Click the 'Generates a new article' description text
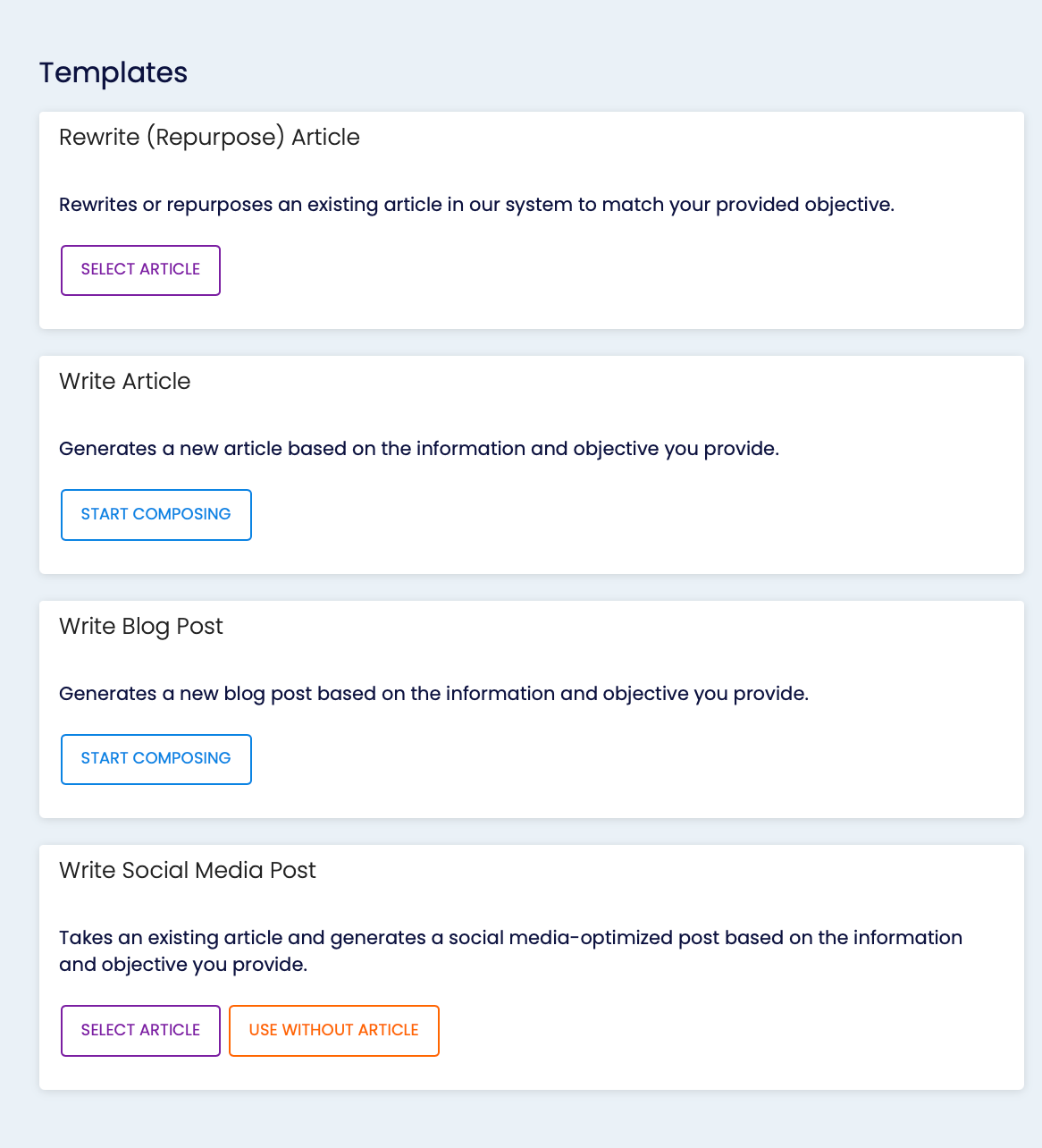Screen dimensions: 1042x1148 pyautogui.click(x=419, y=449)
